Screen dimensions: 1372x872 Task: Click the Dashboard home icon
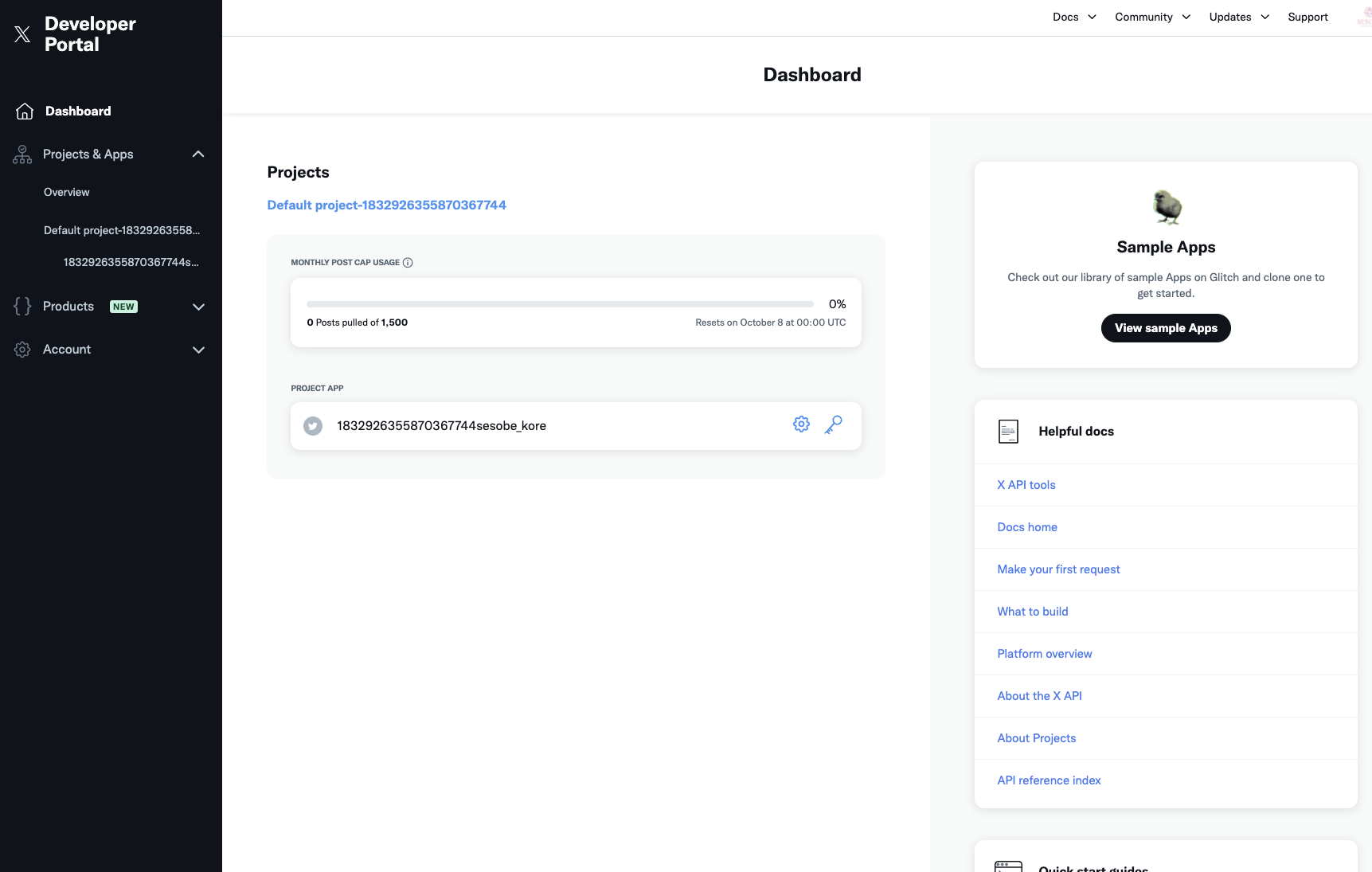[x=25, y=111]
